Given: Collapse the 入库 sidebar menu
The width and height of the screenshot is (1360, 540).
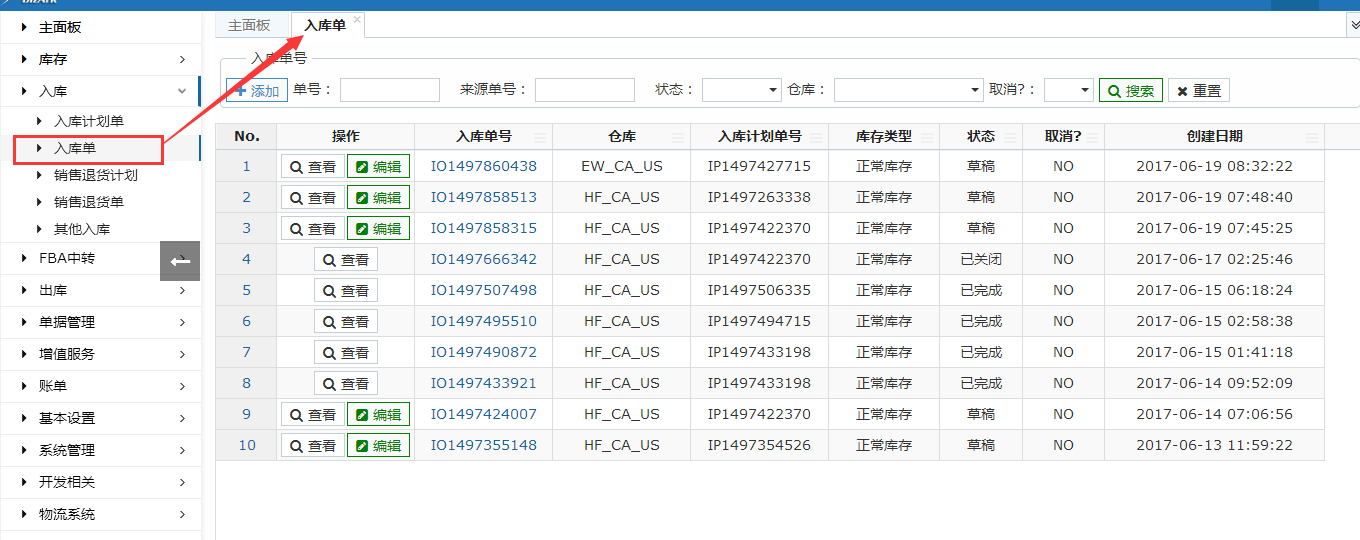Looking at the screenshot, I should coord(100,91).
